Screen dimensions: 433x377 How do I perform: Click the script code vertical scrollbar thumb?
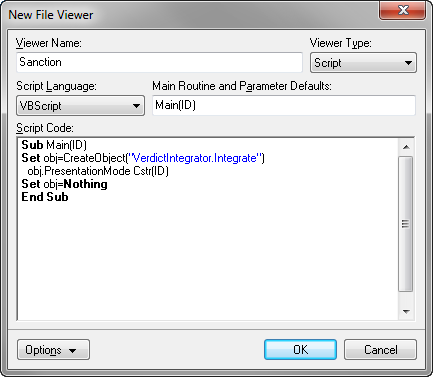tap(406, 224)
